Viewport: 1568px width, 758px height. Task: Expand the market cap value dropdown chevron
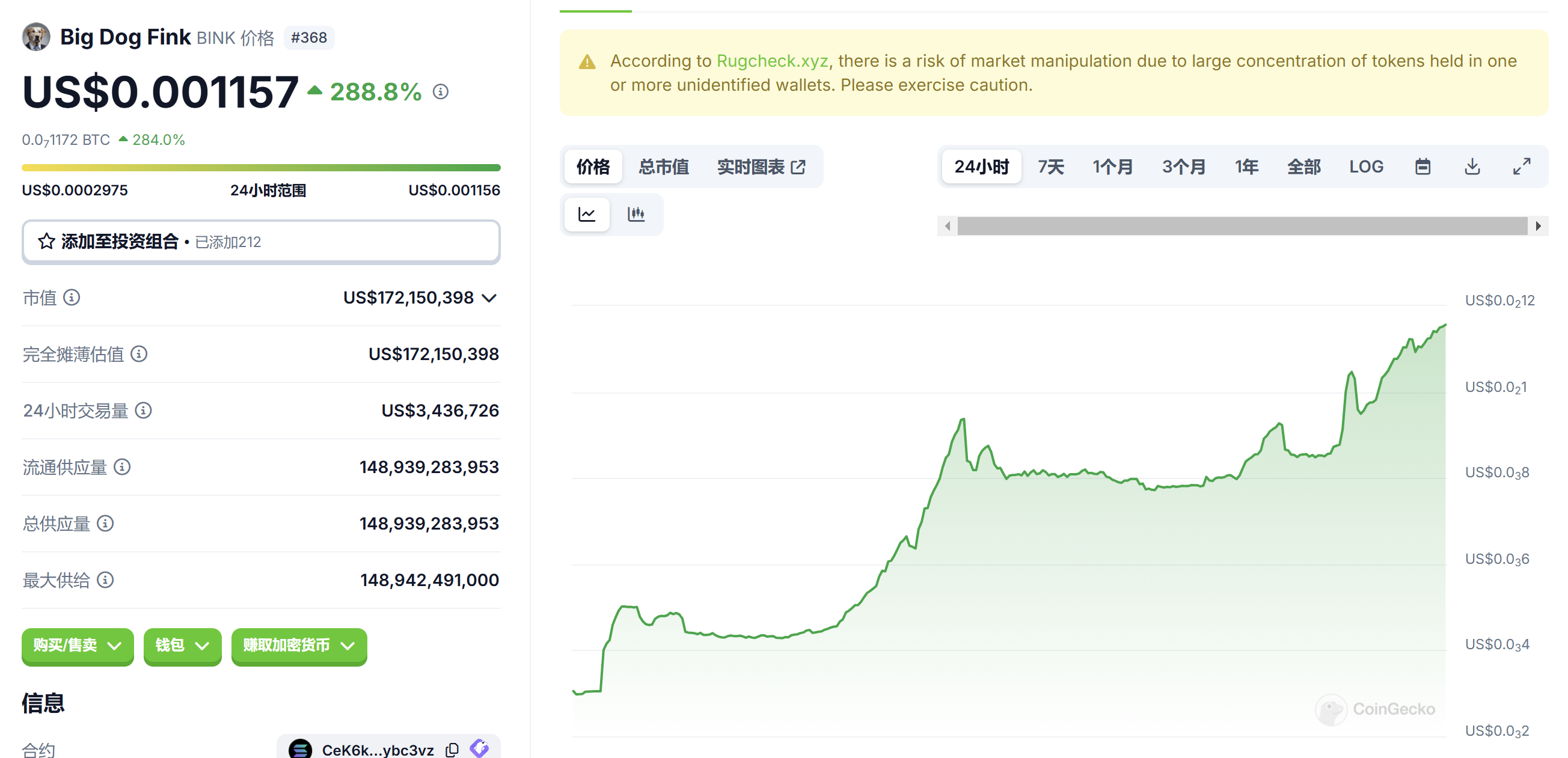pos(489,298)
